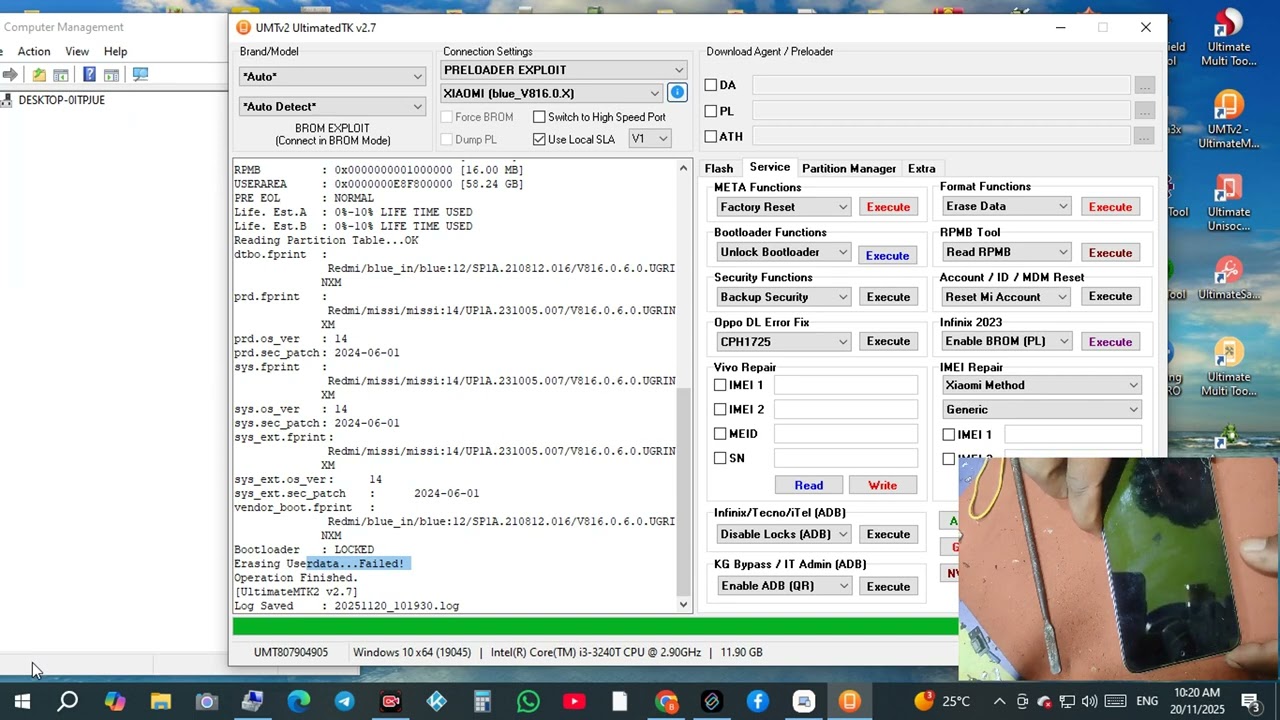Open Help menu in Computer Management

pos(116,51)
